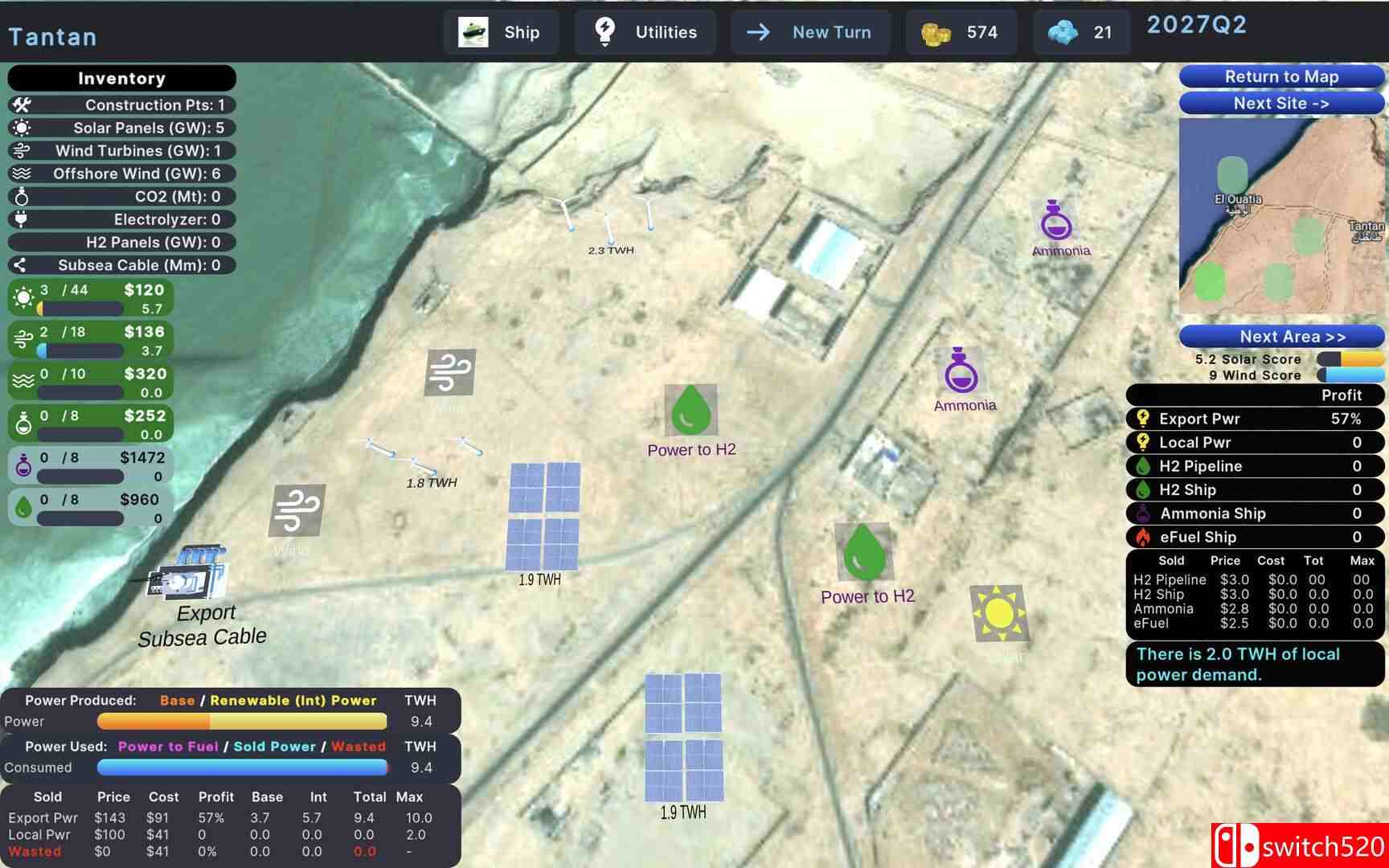Select the upper Power to H2 droplet icon
The image size is (1389, 868).
(690, 410)
